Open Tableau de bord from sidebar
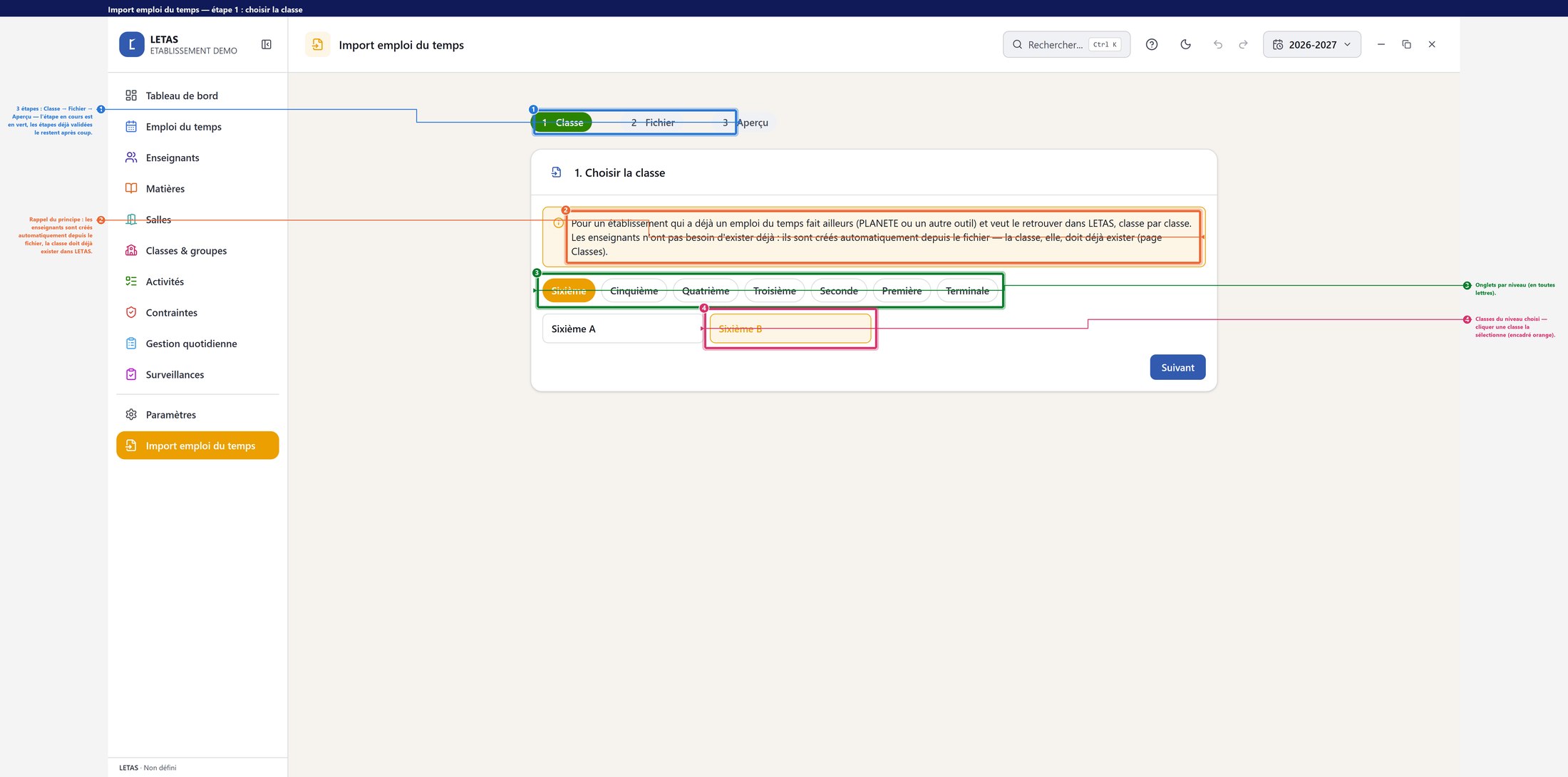 197,96
